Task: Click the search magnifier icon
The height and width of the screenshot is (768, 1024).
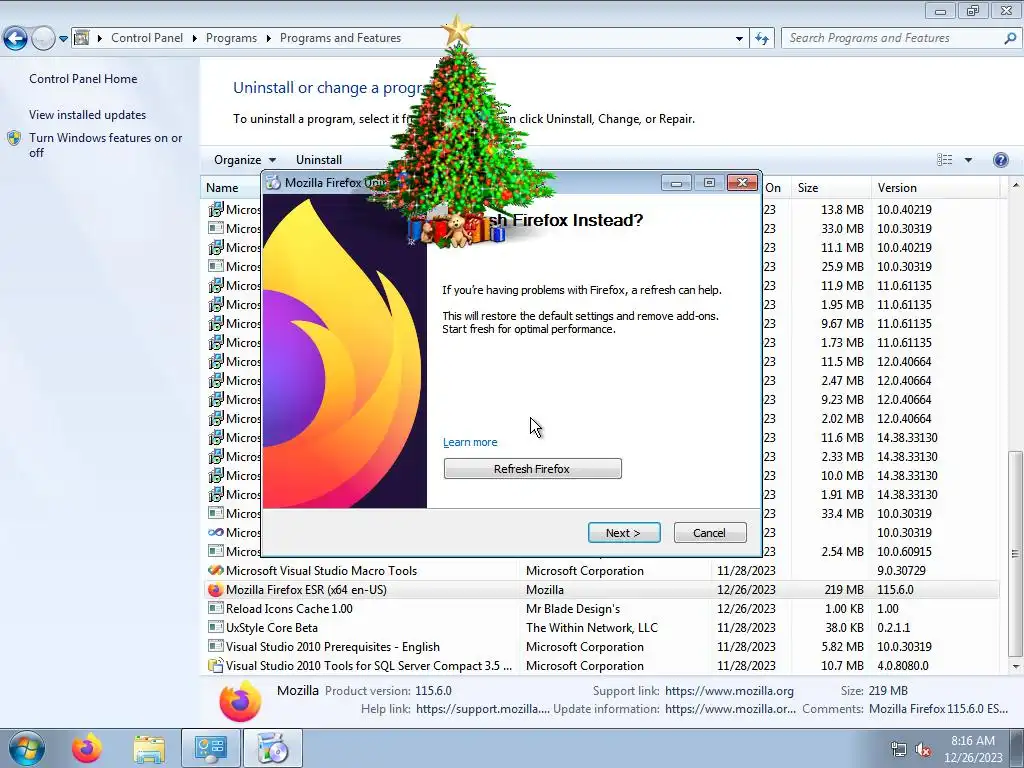Action: pos(1010,38)
